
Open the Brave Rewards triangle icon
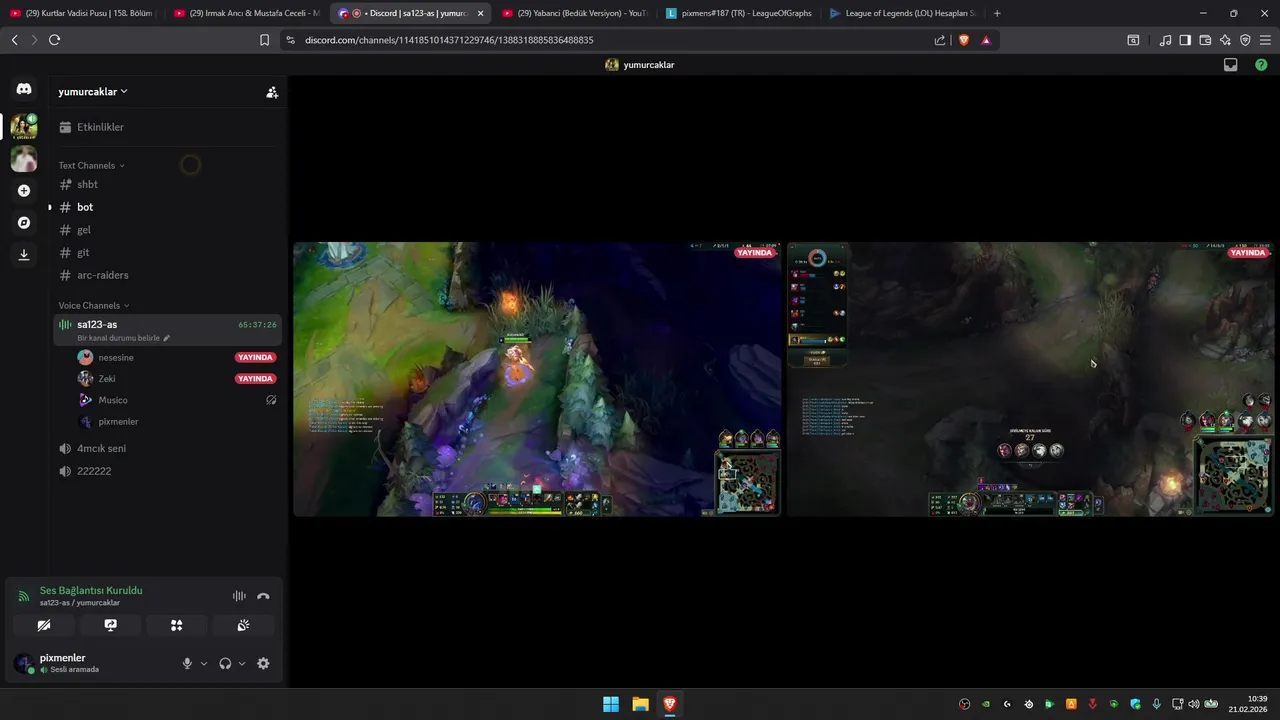coord(986,40)
